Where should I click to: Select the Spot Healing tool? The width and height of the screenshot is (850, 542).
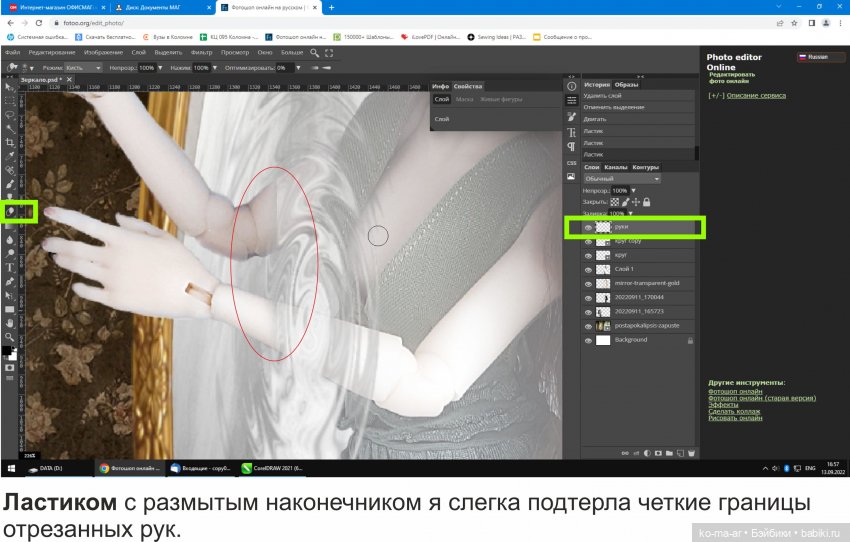pos(9,170)
